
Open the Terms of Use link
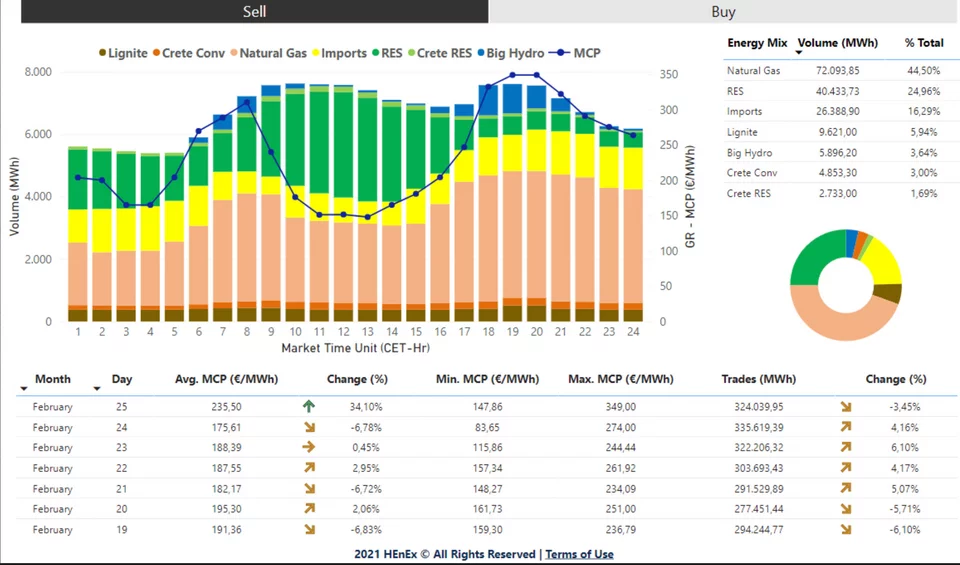tap(579, 554)
